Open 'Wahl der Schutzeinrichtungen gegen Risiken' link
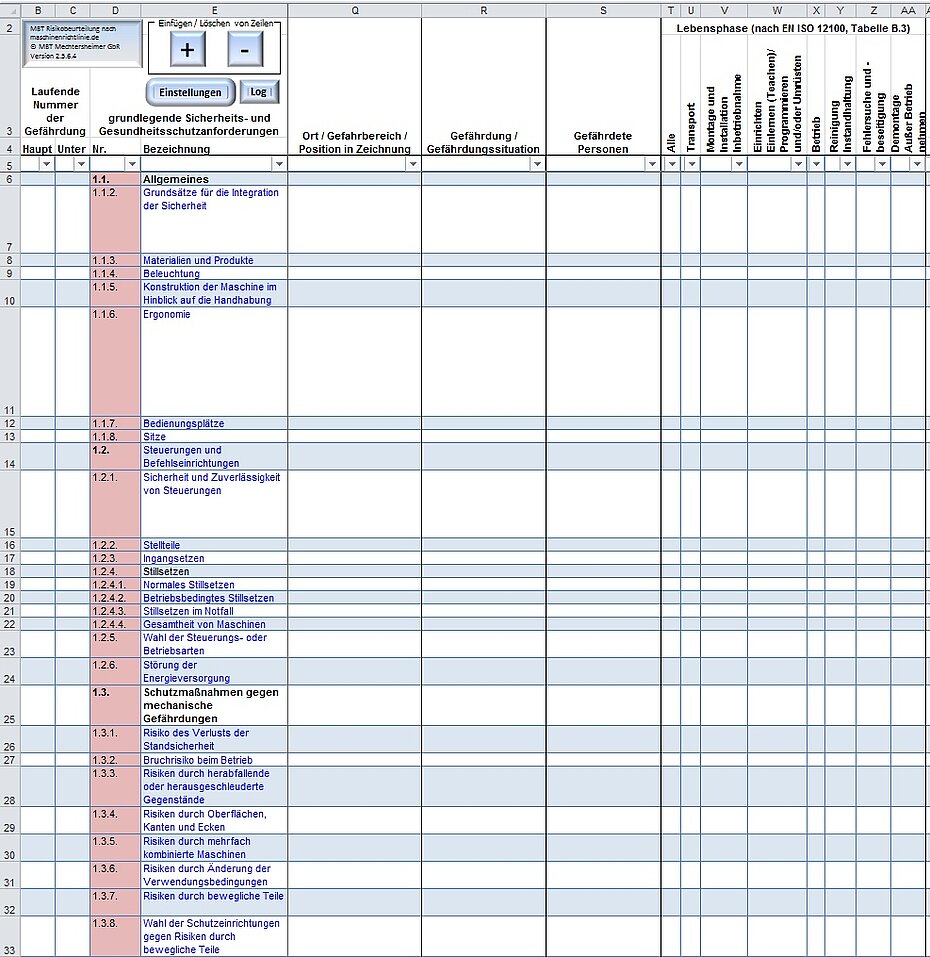This screenshot has height=957, width=930. 211,936
